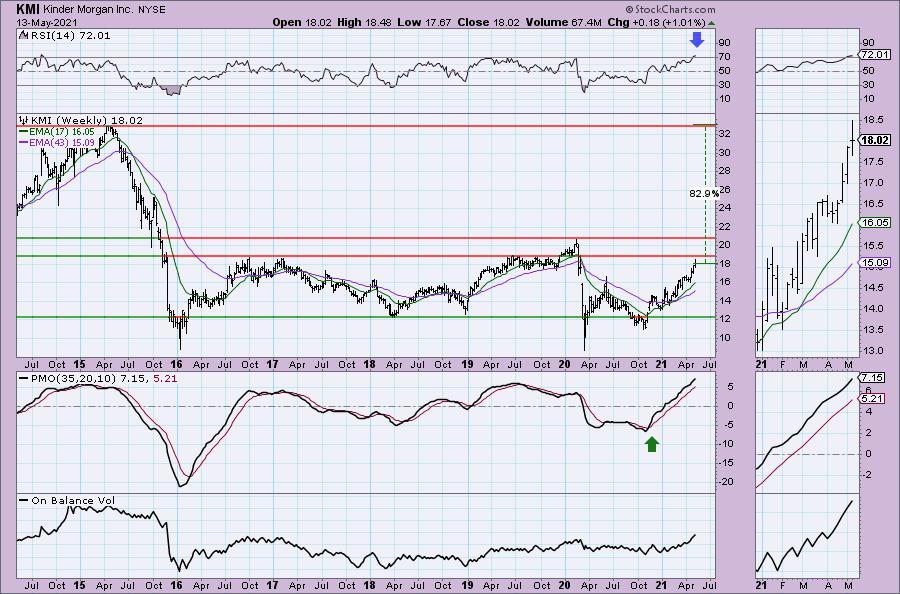Click the black line swatch before PMO(35,20,10)

click(24, 379)
